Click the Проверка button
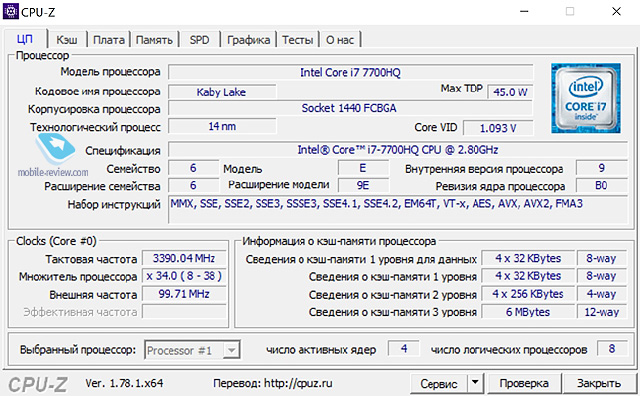This screenshot has width=640, height=396. click(524, 384)
